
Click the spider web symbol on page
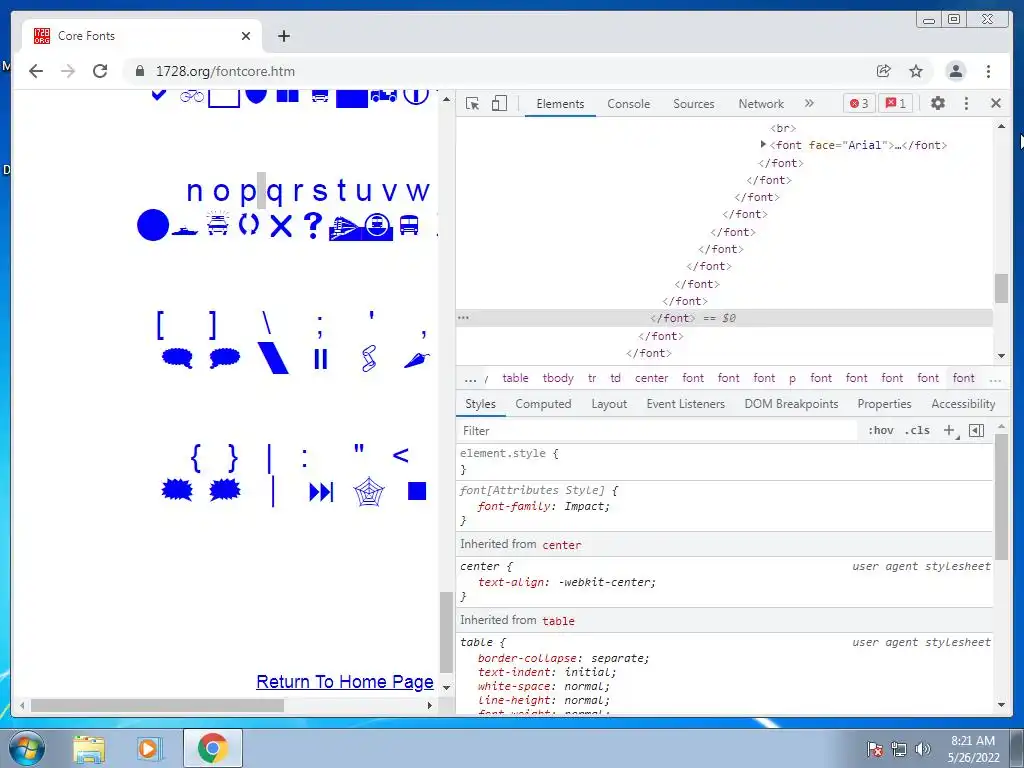coord(369,492)
